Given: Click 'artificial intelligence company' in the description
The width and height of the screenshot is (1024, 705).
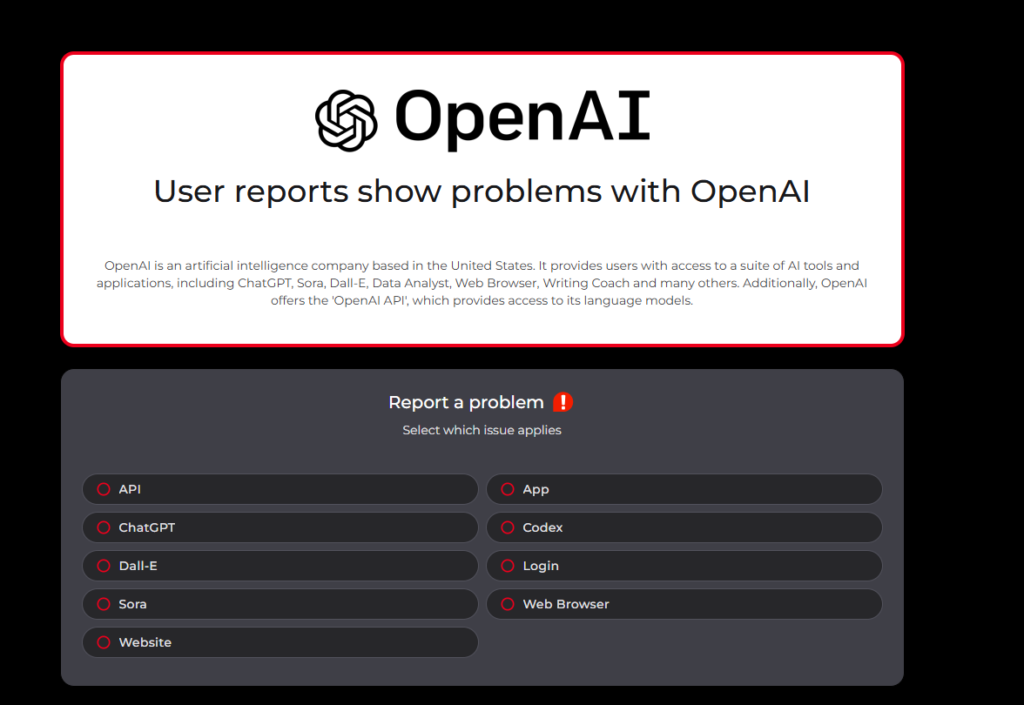Looking at the screenshot, I should click(x=257, y=265).
